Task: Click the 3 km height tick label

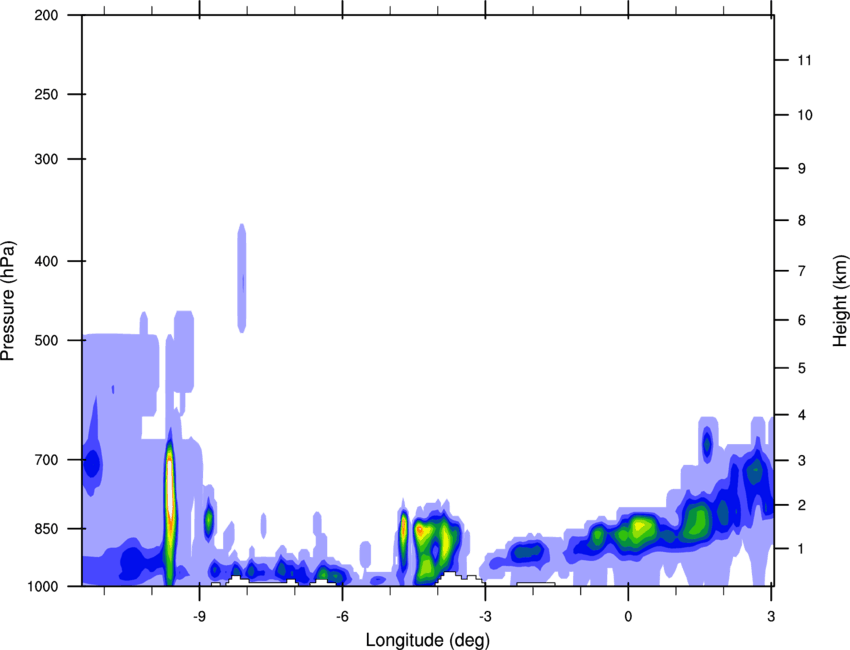Action: (x=802, y=460)
